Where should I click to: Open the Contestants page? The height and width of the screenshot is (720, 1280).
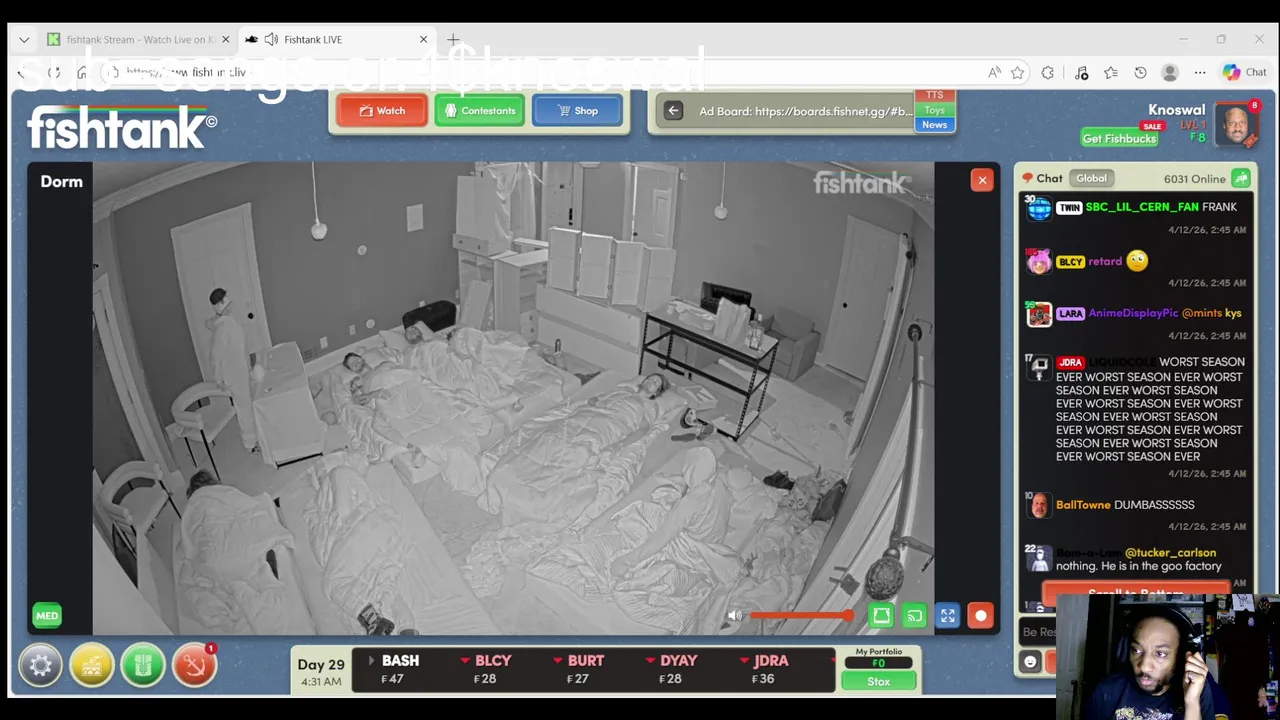click(x=479, y=111)
